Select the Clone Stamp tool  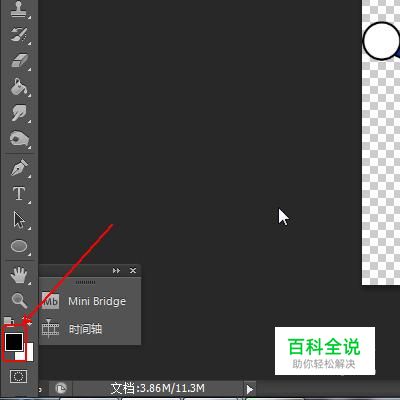pyautogui.click(x=19, y=9)
